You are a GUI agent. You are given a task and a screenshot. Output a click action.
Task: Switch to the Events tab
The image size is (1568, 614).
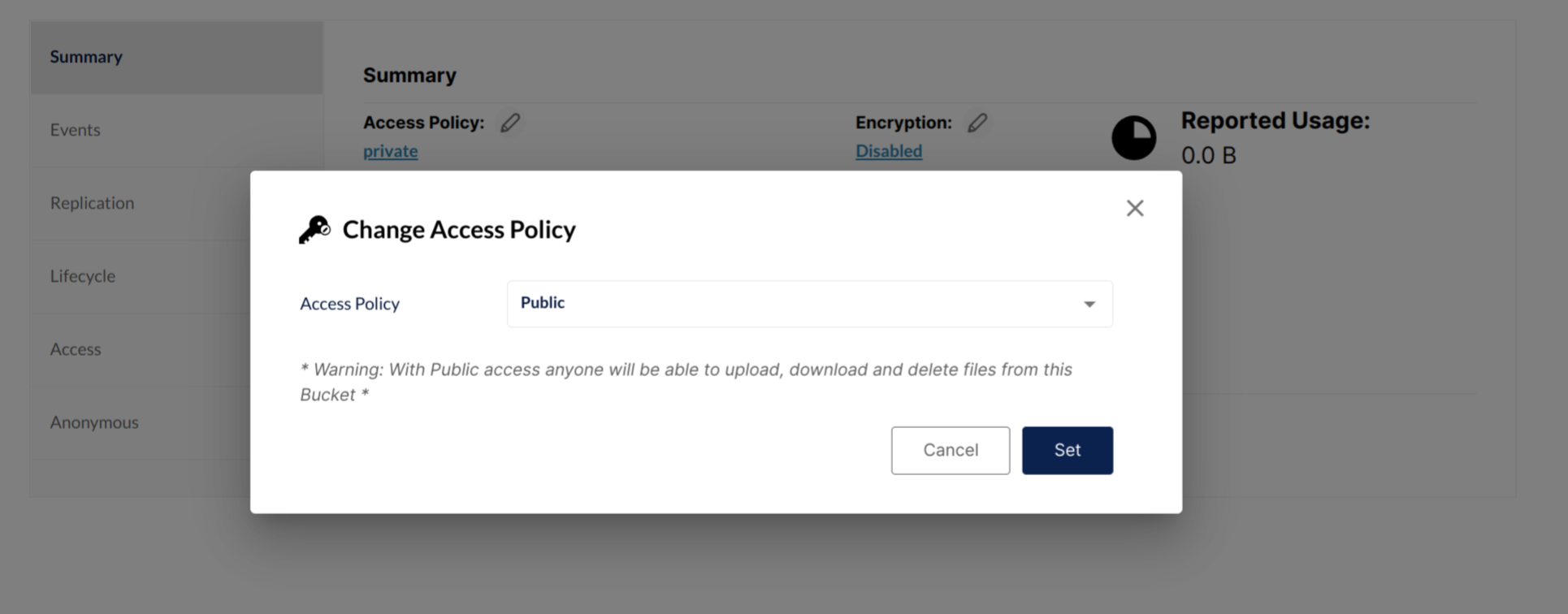click(76, 130)
